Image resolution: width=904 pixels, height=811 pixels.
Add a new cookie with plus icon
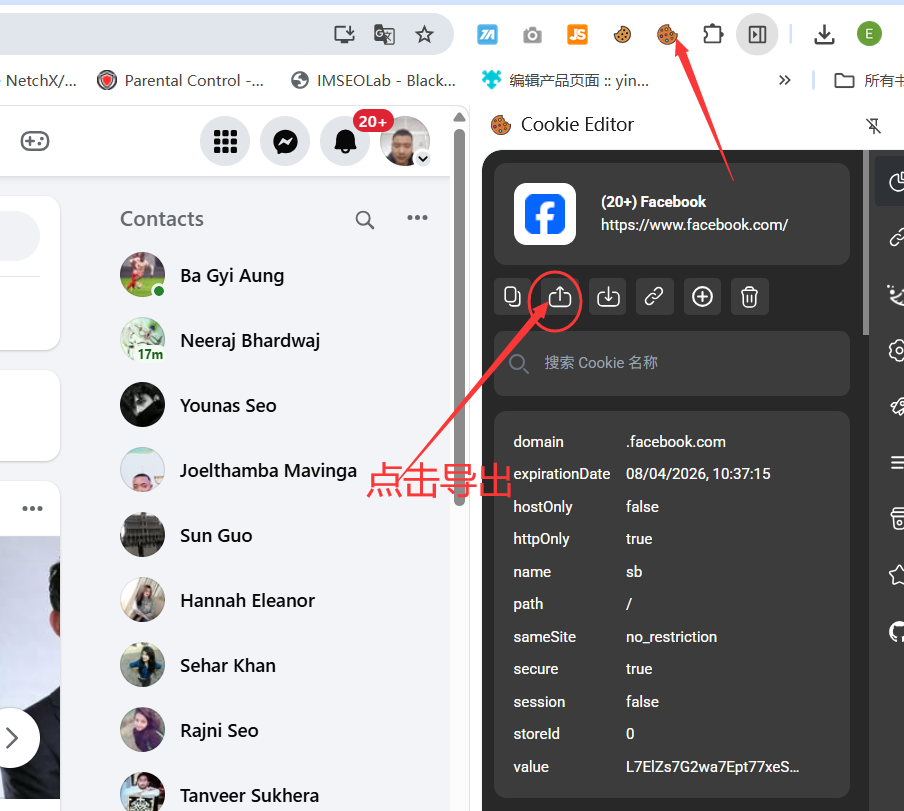coord(702,297)
